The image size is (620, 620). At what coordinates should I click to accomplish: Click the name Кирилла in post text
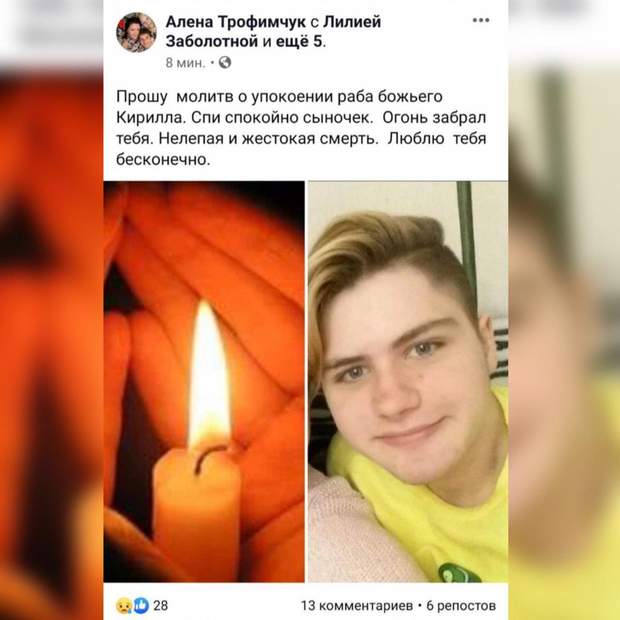(x=150, y=118)
